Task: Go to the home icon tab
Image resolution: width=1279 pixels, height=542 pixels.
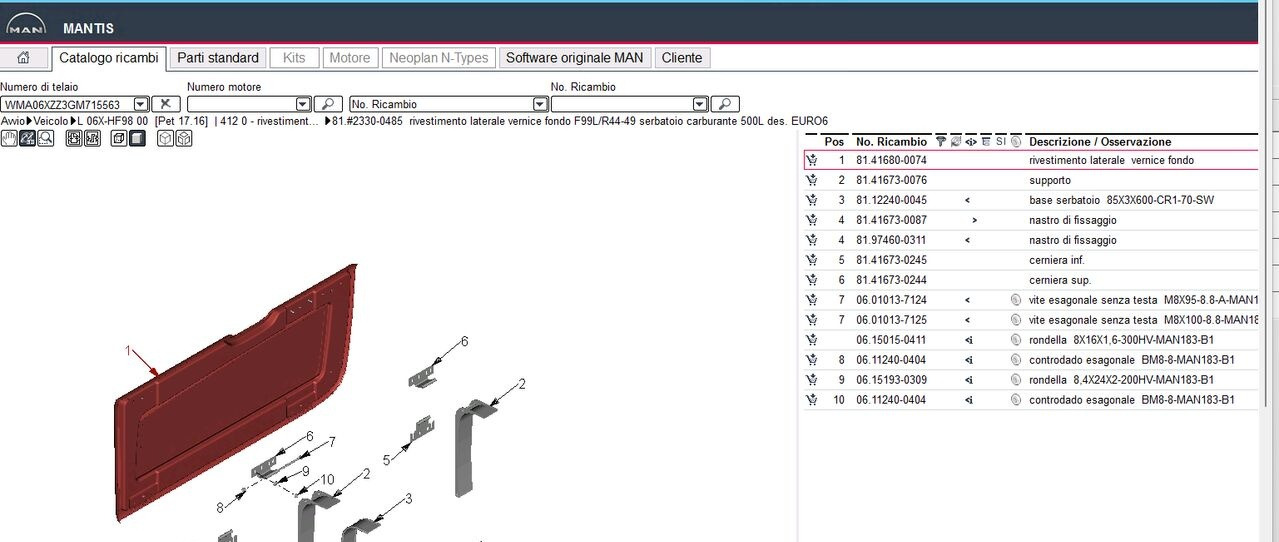Action: [x=23, y=58]
